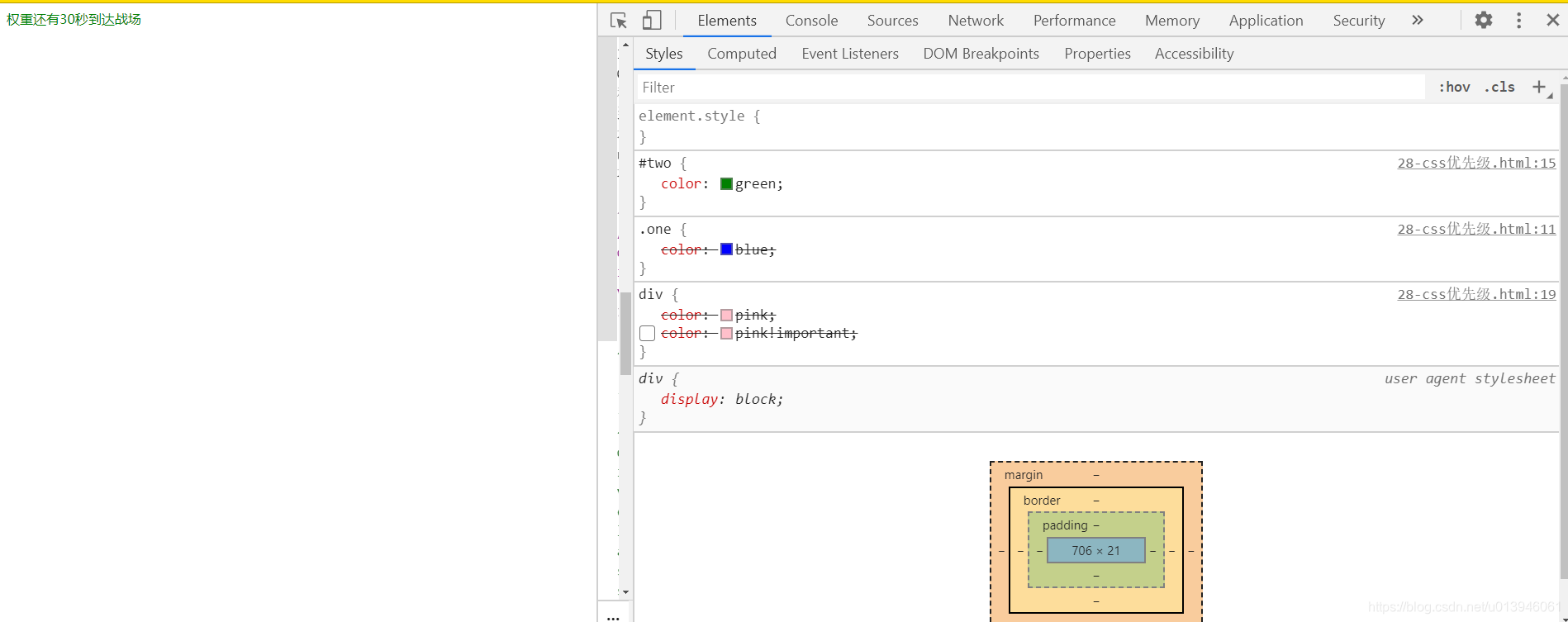
Task: Switch to the Elements tab
Action: point(727,21)
